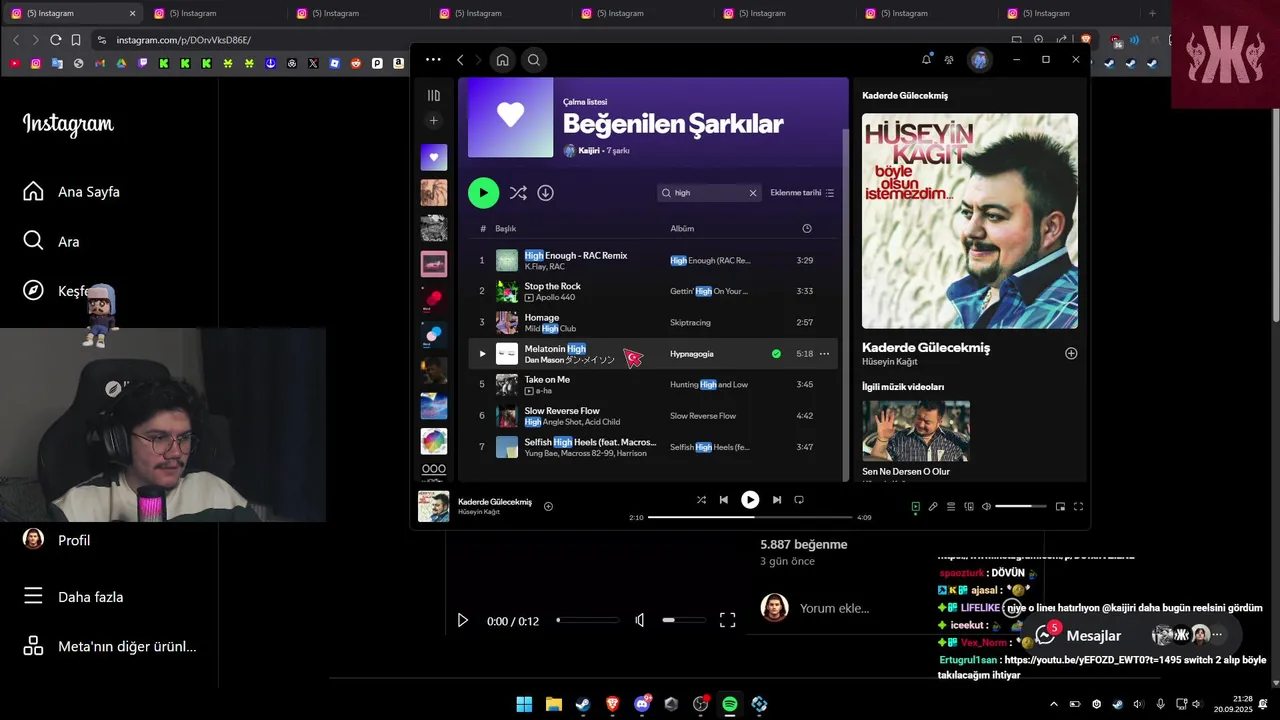Open Steam from Windows taskbar
1280x720 pixels.
pos(583,704)
